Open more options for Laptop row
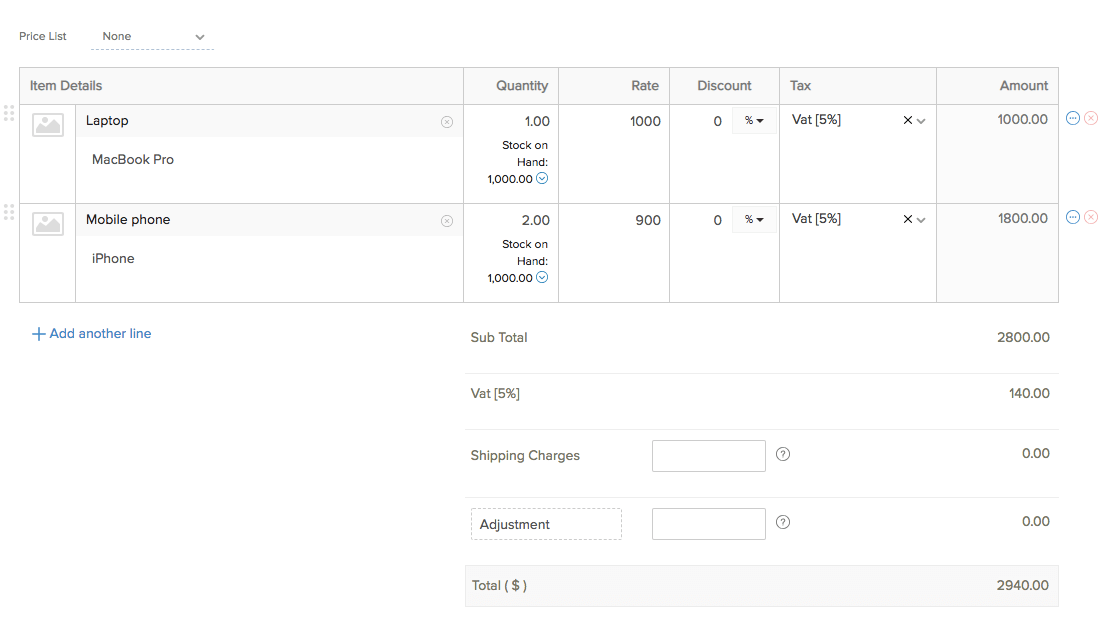The width and height of the screenshot is (1109, 619). click(1073, 118)
